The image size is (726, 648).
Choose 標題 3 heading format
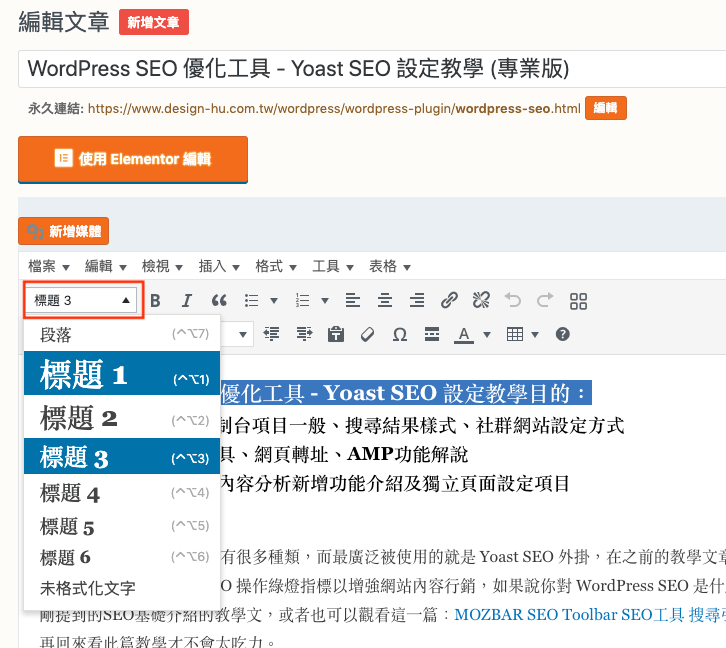click(122, 456)
